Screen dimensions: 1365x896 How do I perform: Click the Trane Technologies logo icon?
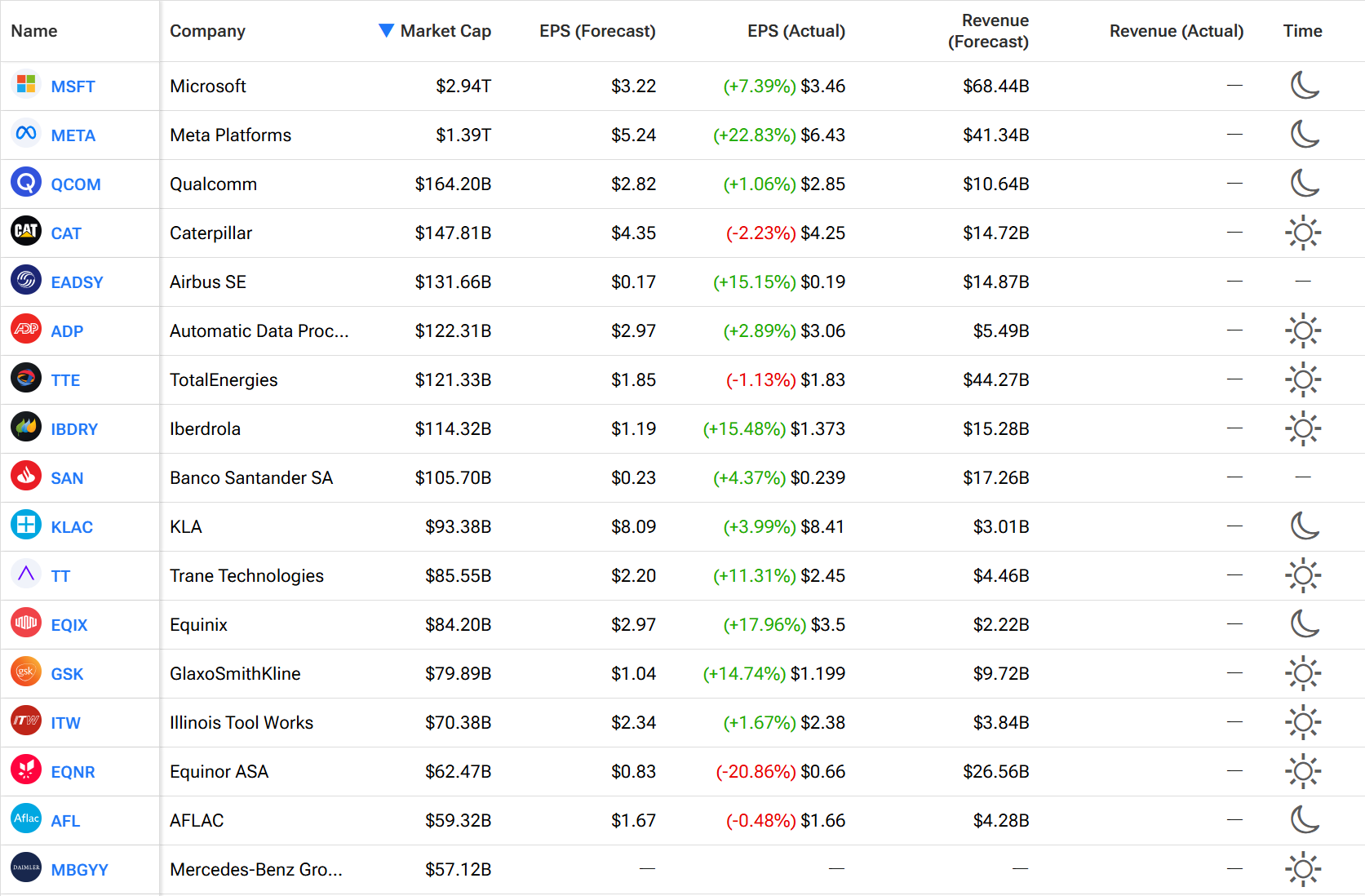click(x=26, y=574)
